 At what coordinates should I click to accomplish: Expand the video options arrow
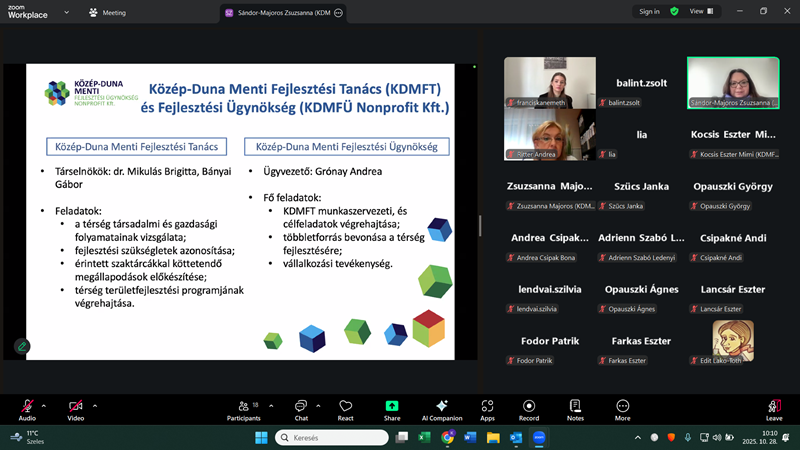(95, 404)
